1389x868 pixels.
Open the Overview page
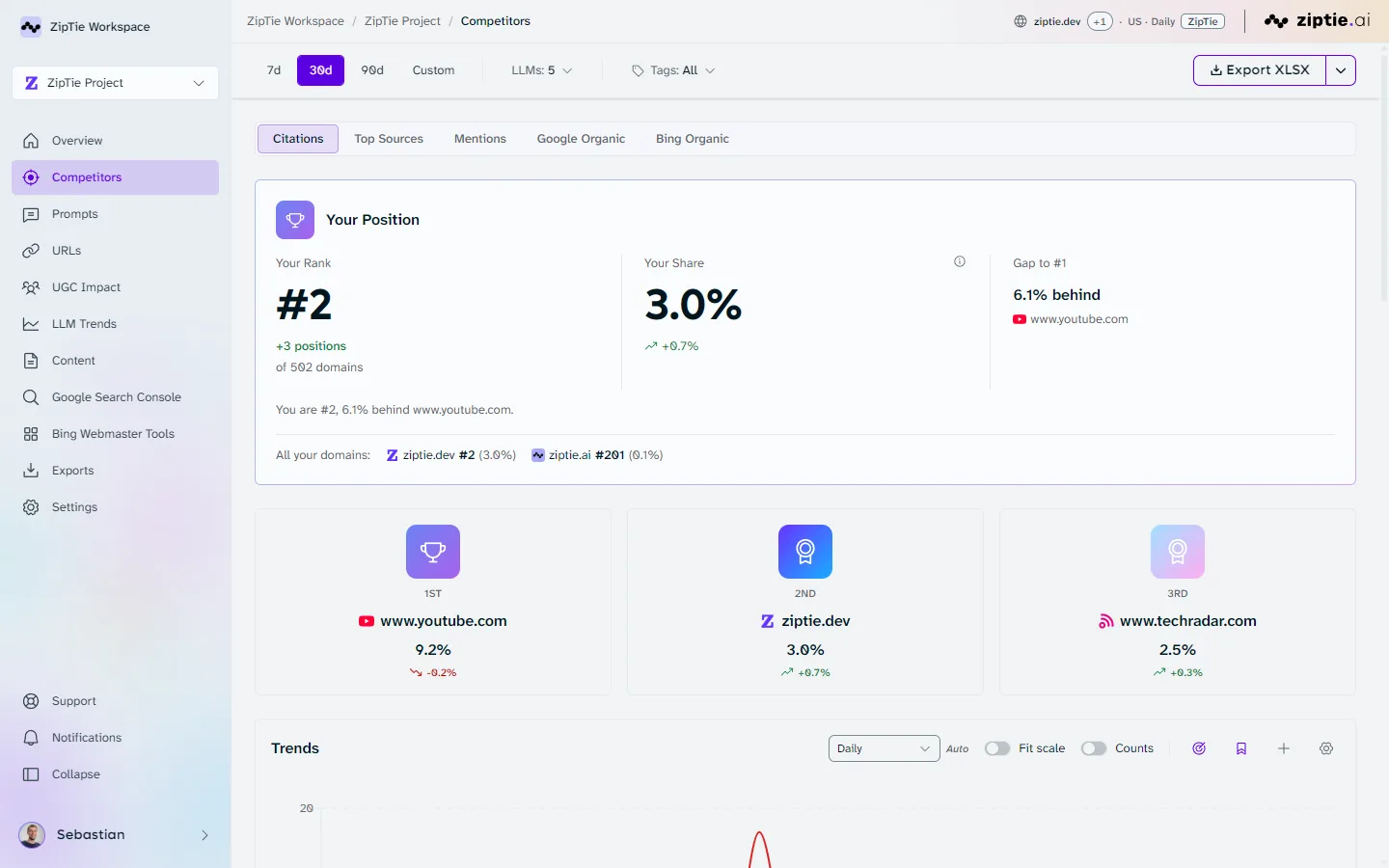pyautogui.click(x=115, y=141)
